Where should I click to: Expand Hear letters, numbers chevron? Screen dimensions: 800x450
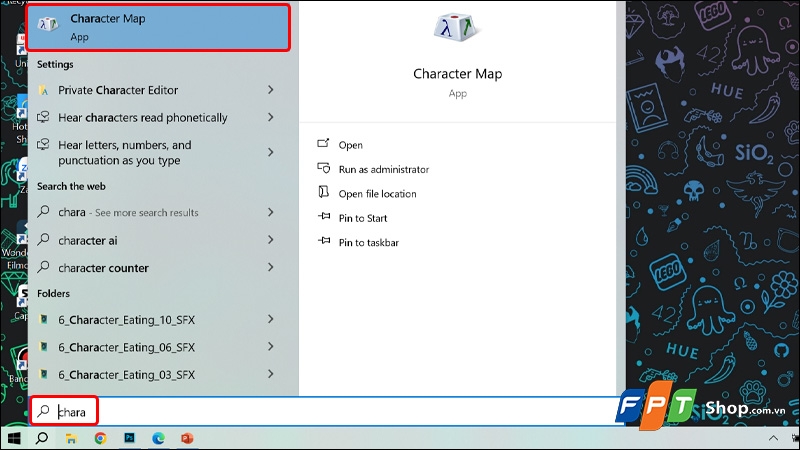[271, 152]
